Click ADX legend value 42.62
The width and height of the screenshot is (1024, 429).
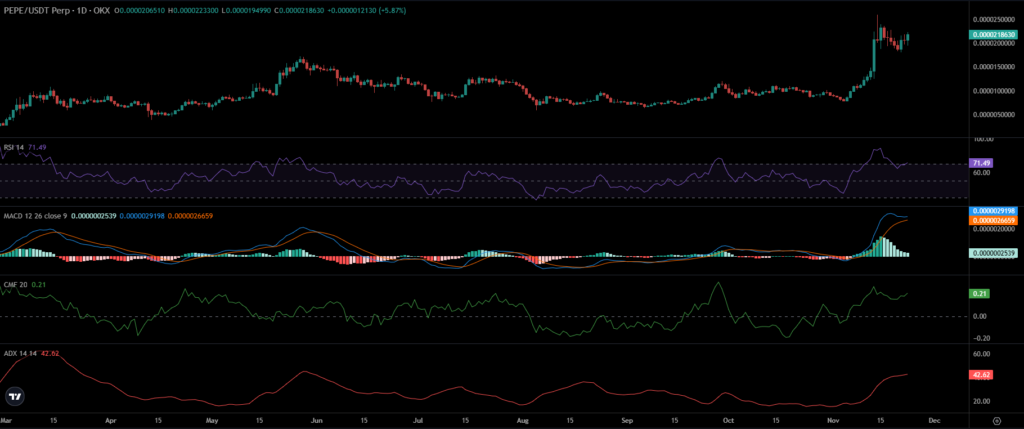pyautogui.click(x=50, y=353)
